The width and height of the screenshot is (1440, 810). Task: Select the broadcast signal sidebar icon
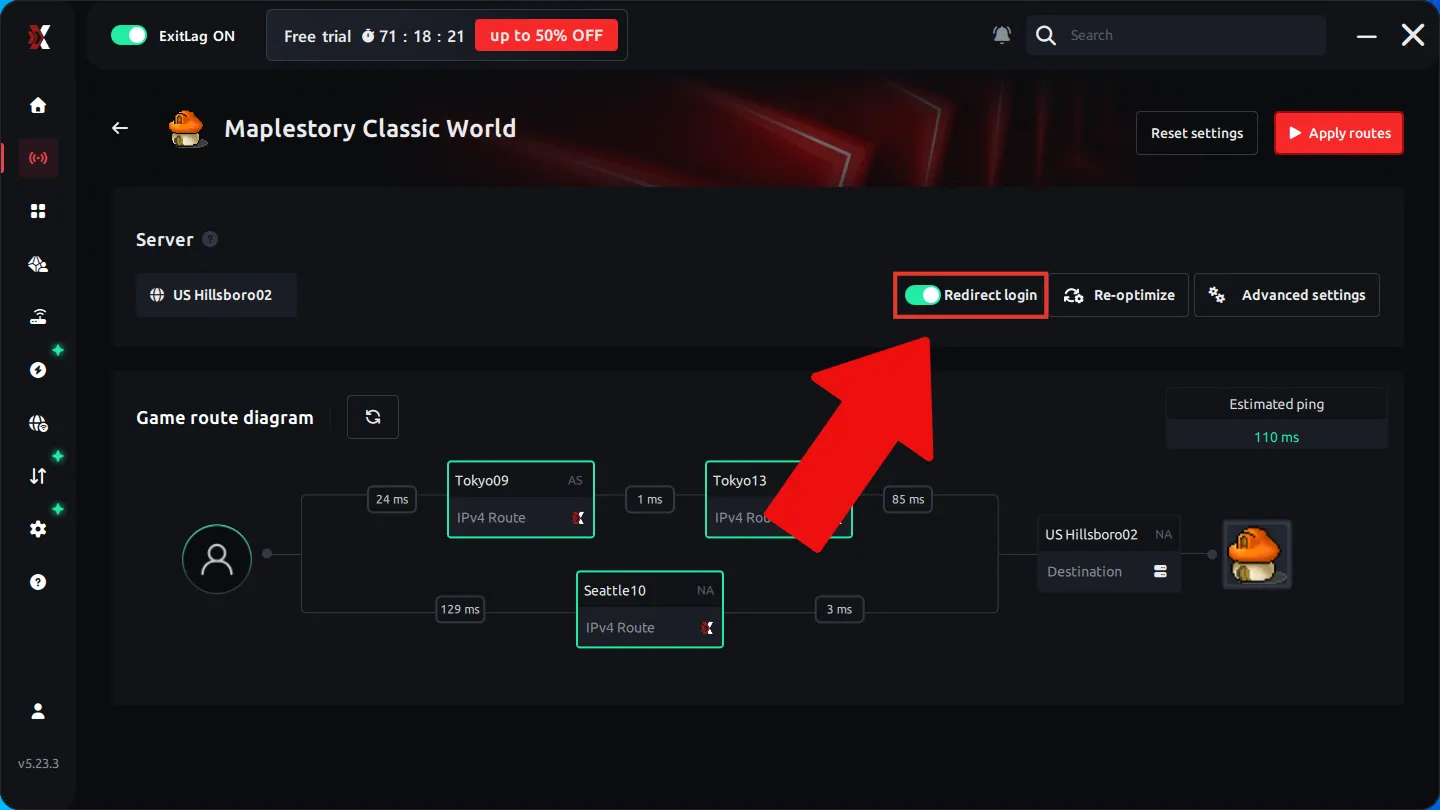pos(38,158)
